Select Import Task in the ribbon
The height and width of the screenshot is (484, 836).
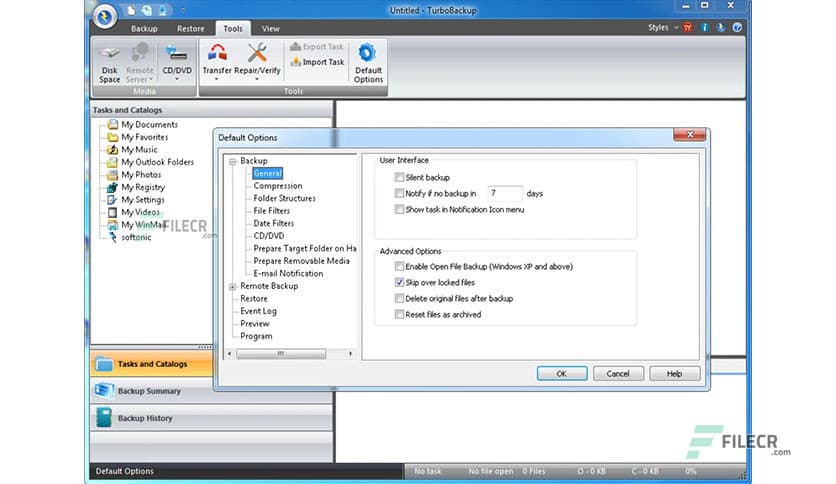pos(317,62)
